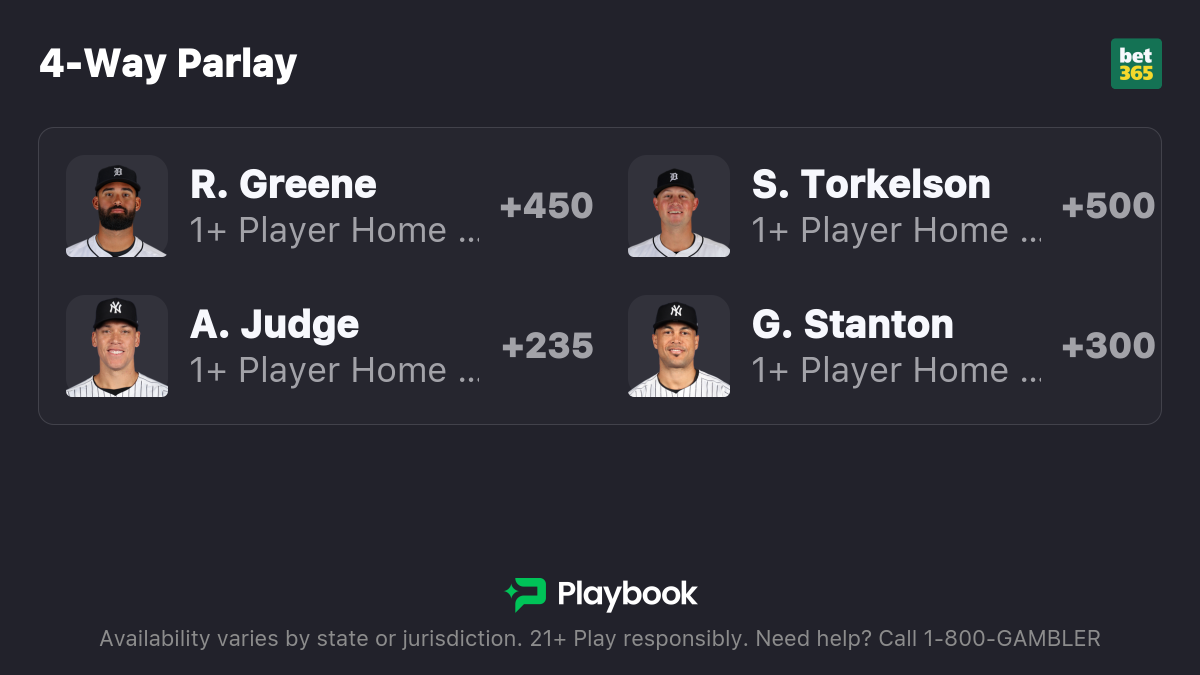Open S. Torkelson's player headshot

(x=679, y=206)
